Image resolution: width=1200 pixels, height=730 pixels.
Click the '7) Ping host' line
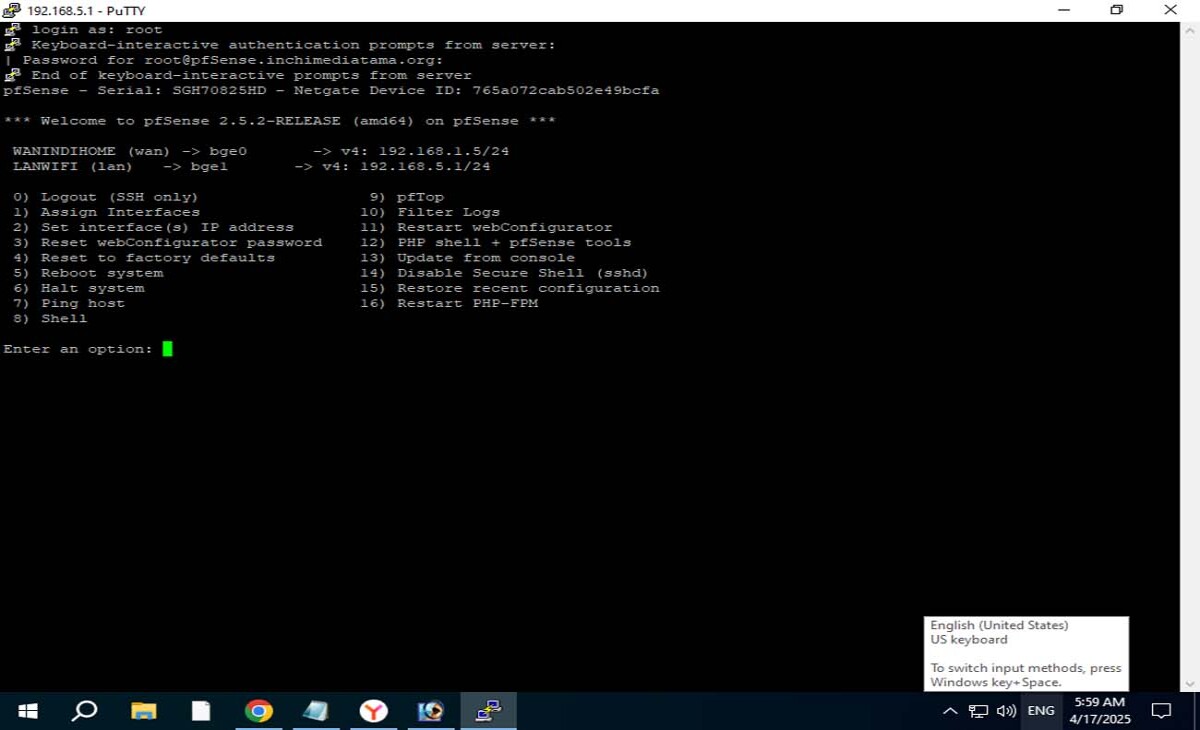[x=68, y=303]
